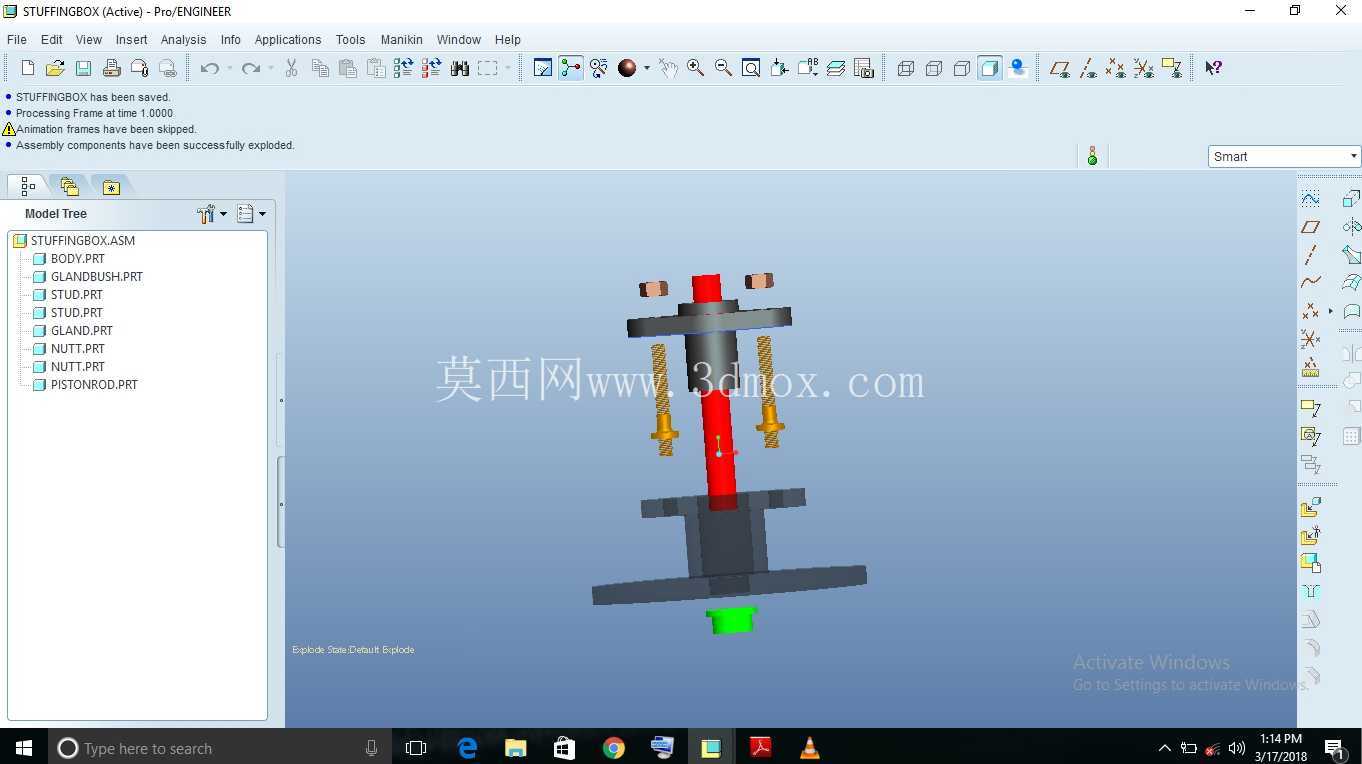Click the Refit model to screen icon
Viewport: 1362px width, 764px height.
click(x=751, y=68)
